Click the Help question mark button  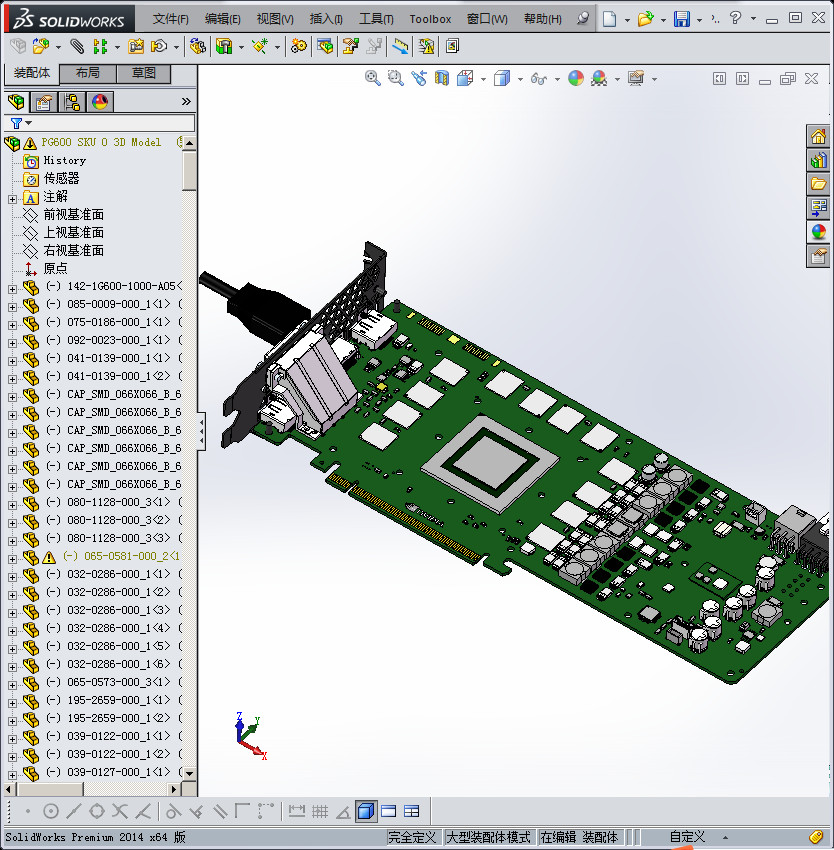tap(735, 18)
